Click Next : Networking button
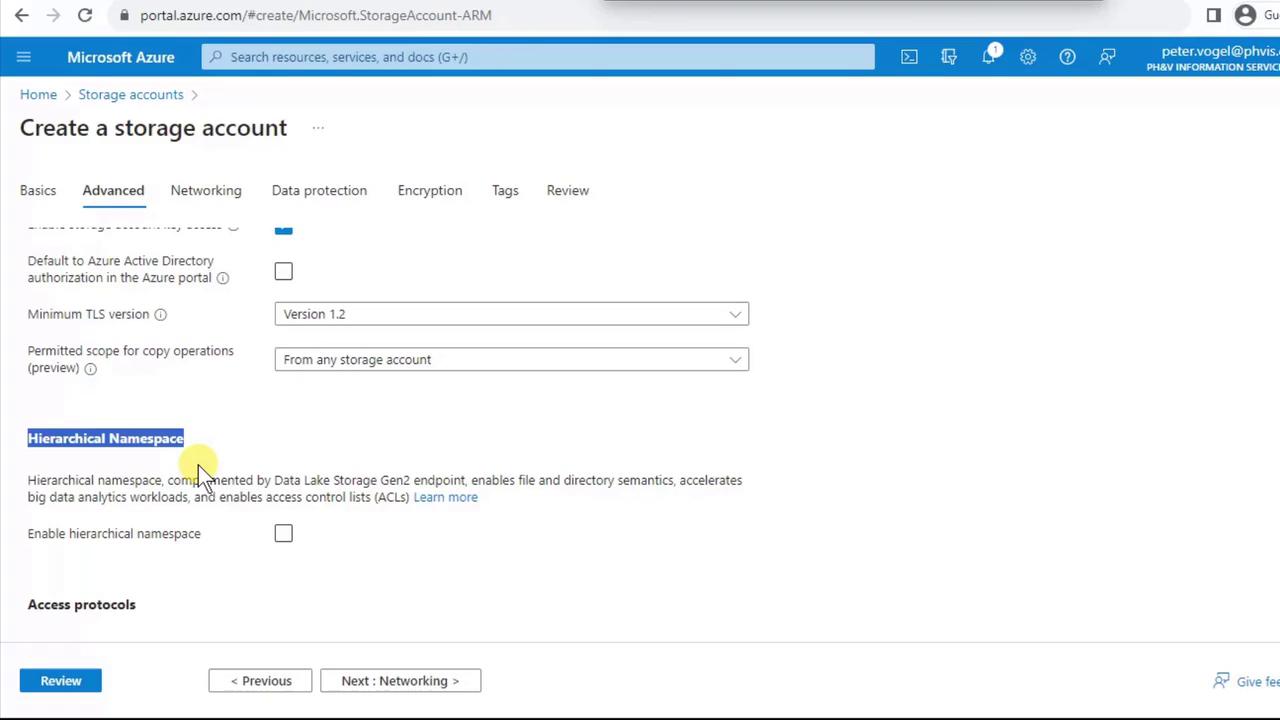The image size is (1280, 720). [x=400, y=681]
